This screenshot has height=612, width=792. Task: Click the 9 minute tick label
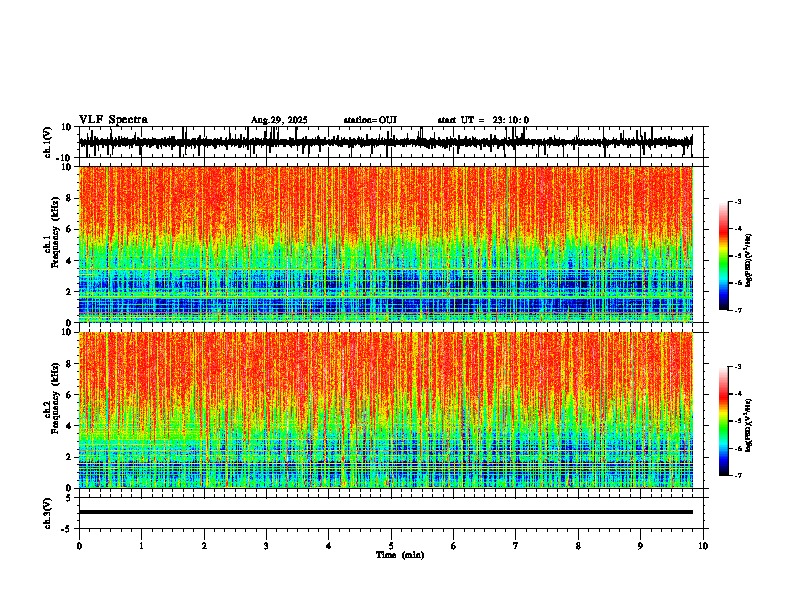point(640,546)
